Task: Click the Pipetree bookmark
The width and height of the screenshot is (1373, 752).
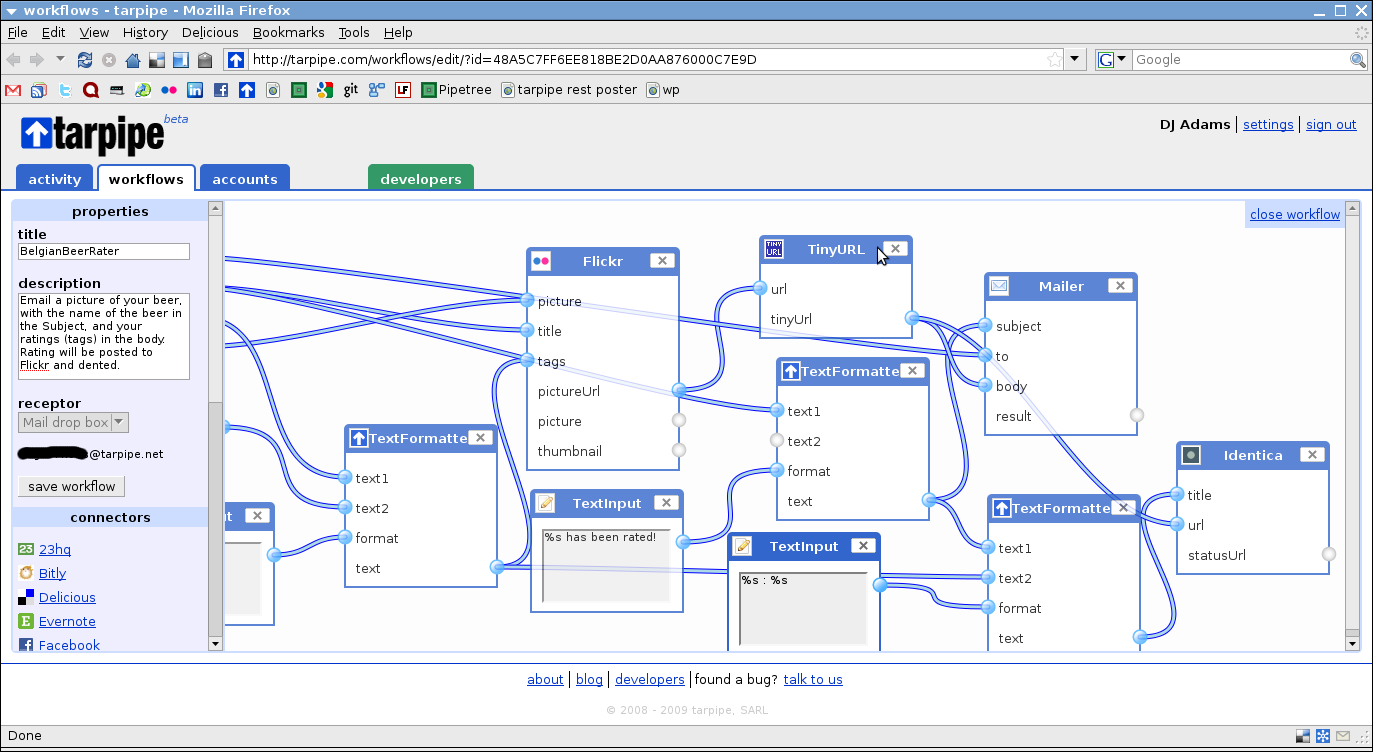Action: point(457,90)
